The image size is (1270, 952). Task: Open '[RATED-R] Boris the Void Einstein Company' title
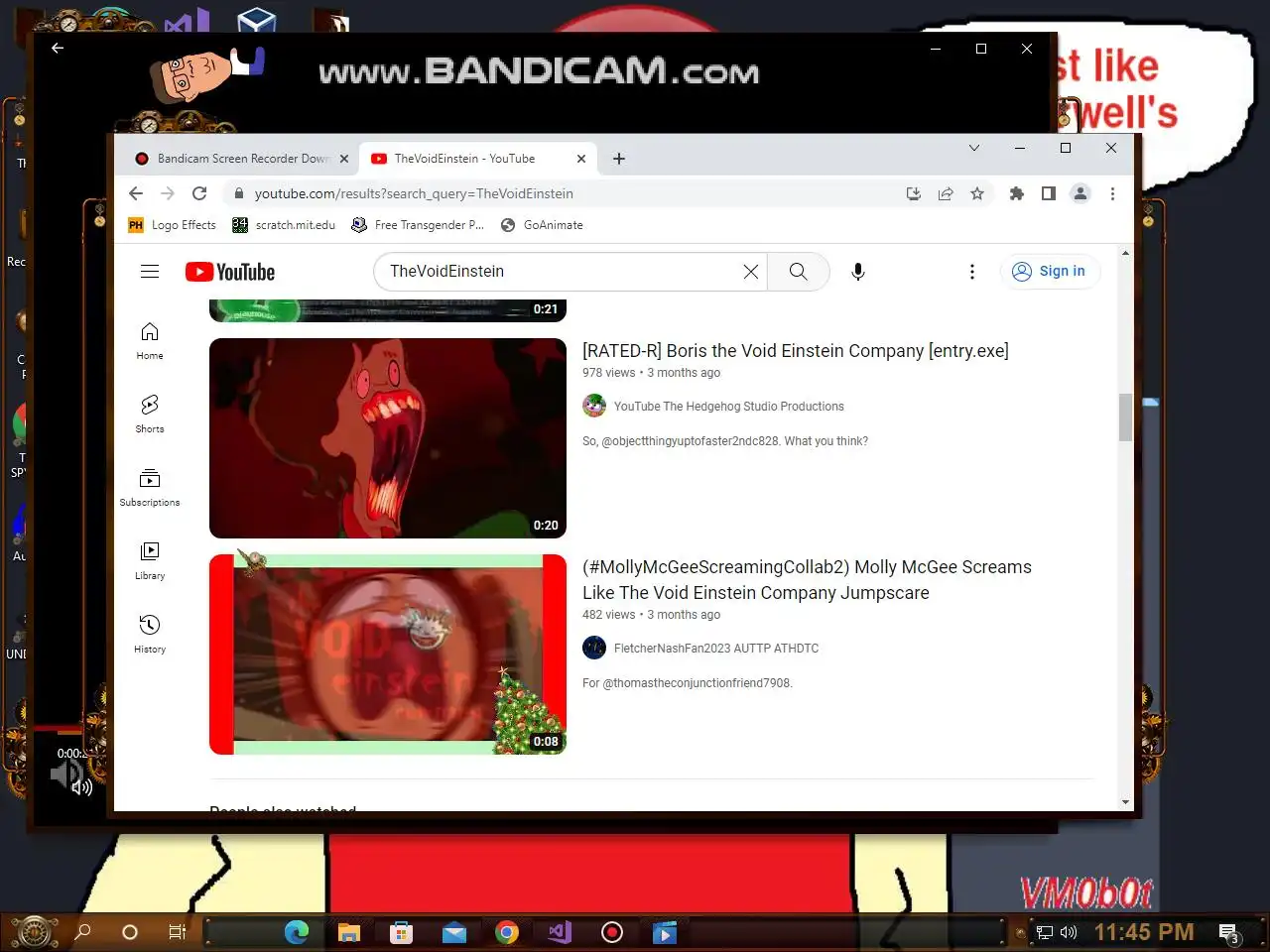click(796, 351)
